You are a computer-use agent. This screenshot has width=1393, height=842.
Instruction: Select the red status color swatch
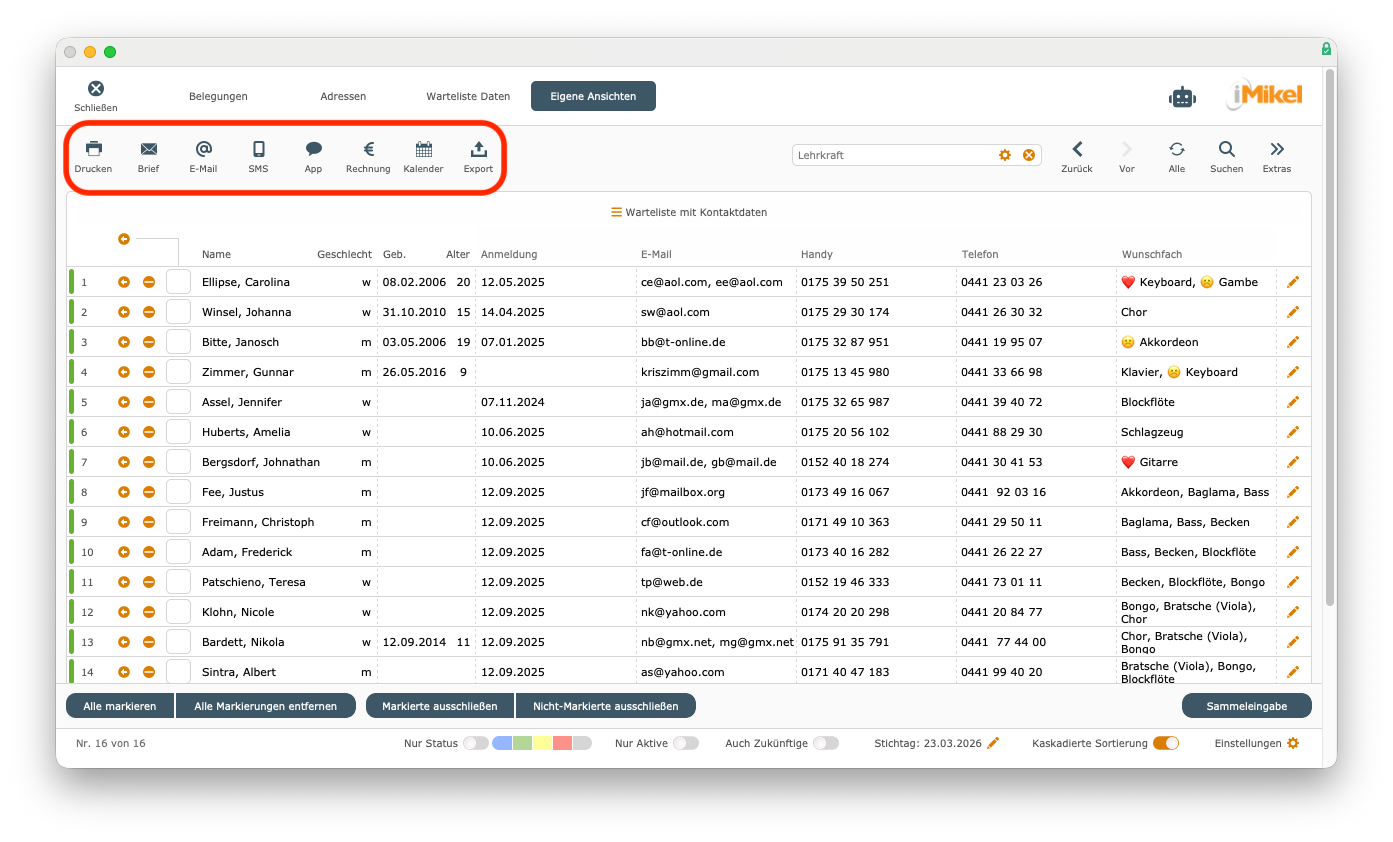click(x=562, y=743)
